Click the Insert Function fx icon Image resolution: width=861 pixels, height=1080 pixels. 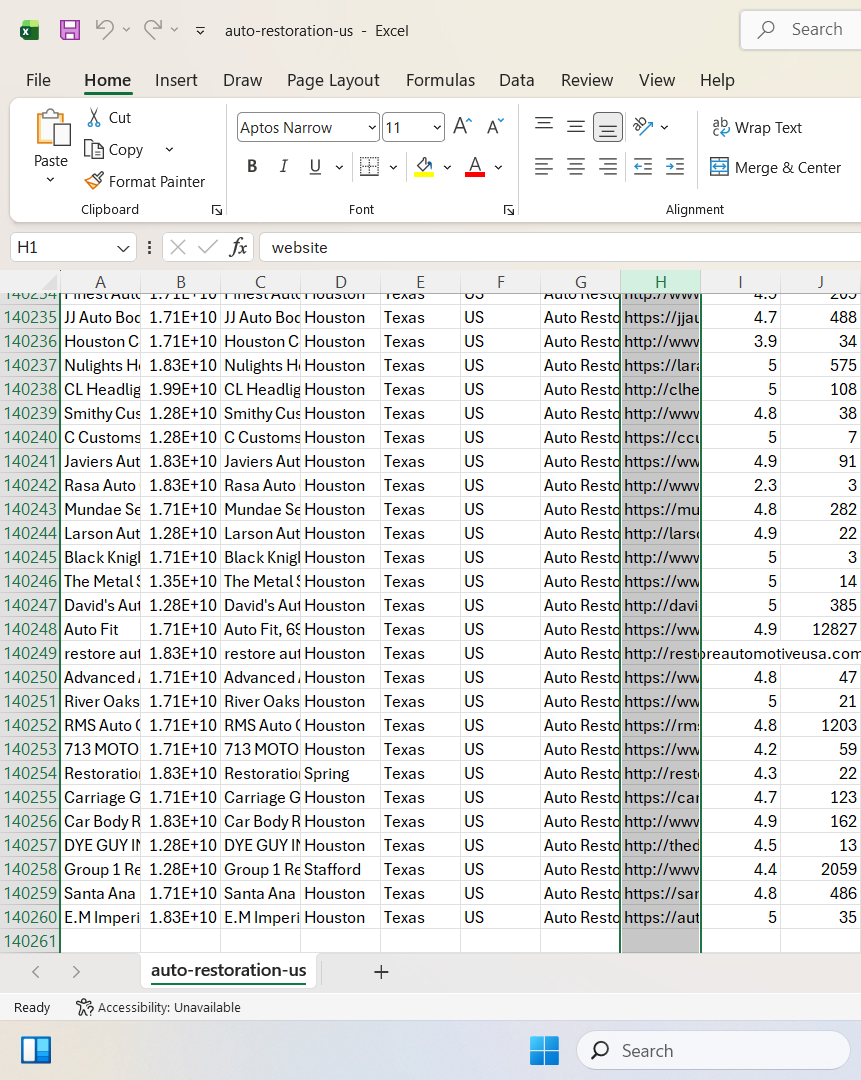(238, 247)
